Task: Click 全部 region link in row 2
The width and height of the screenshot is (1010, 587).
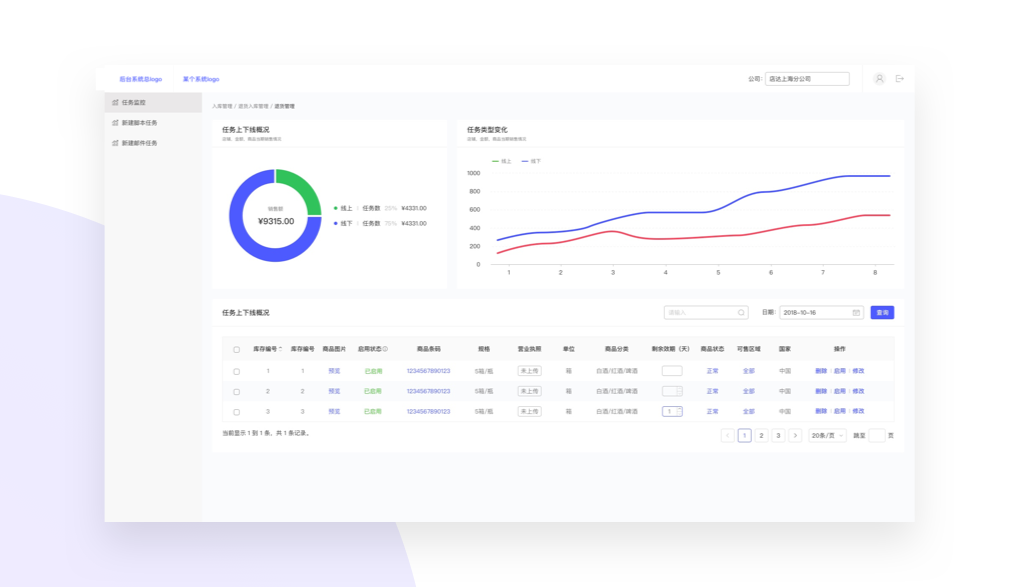Action: click(748, 391)
